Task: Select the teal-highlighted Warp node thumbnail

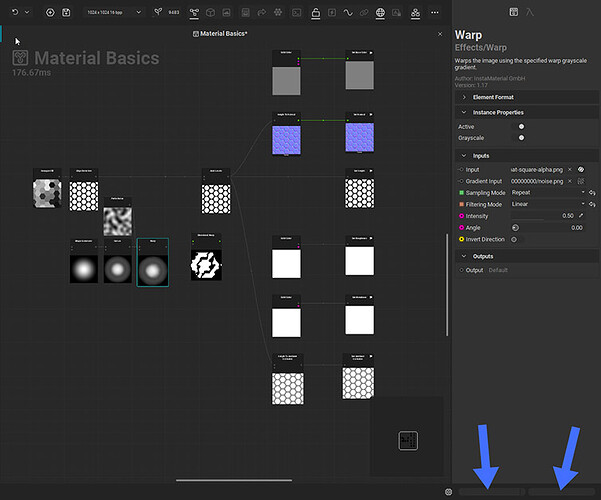Action: [153, 268]
